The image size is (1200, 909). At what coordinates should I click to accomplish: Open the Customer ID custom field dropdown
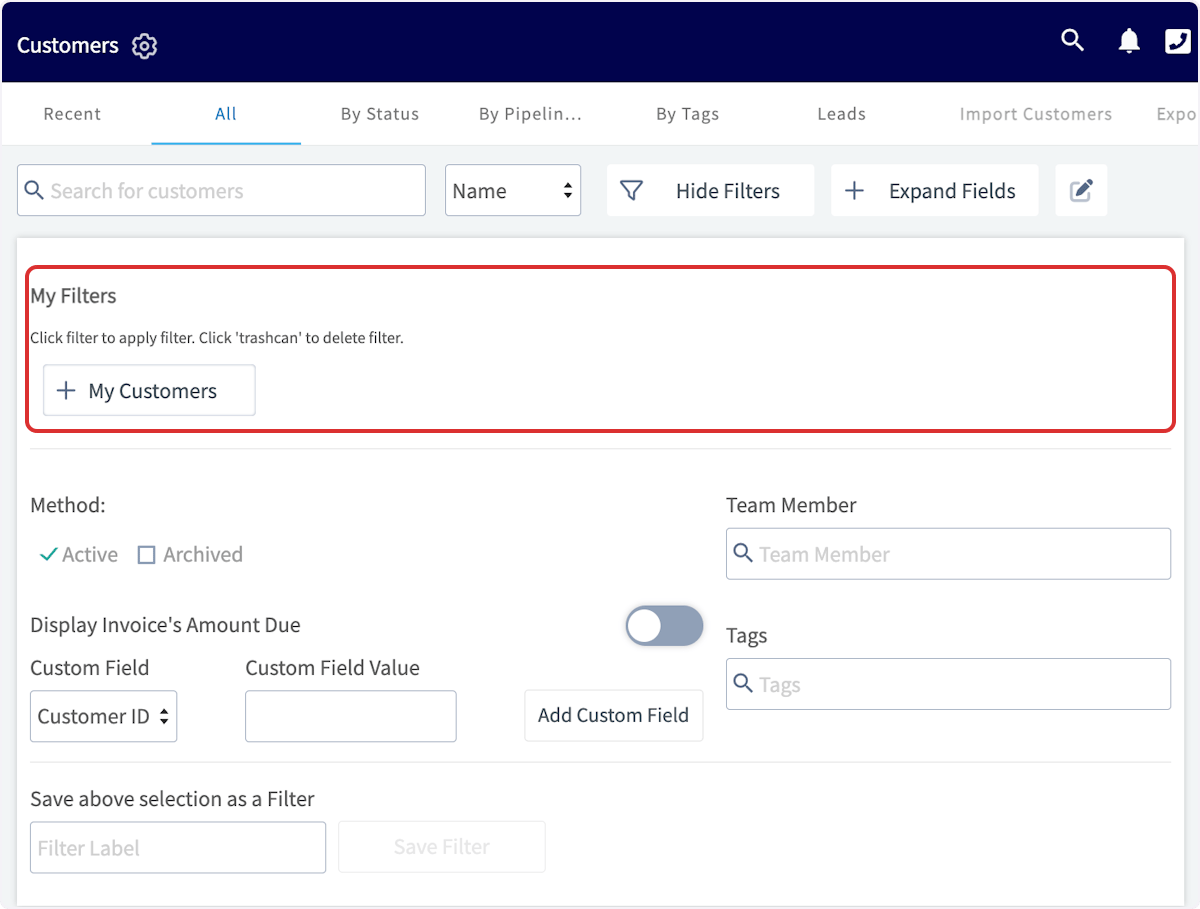tap(104, 716)
